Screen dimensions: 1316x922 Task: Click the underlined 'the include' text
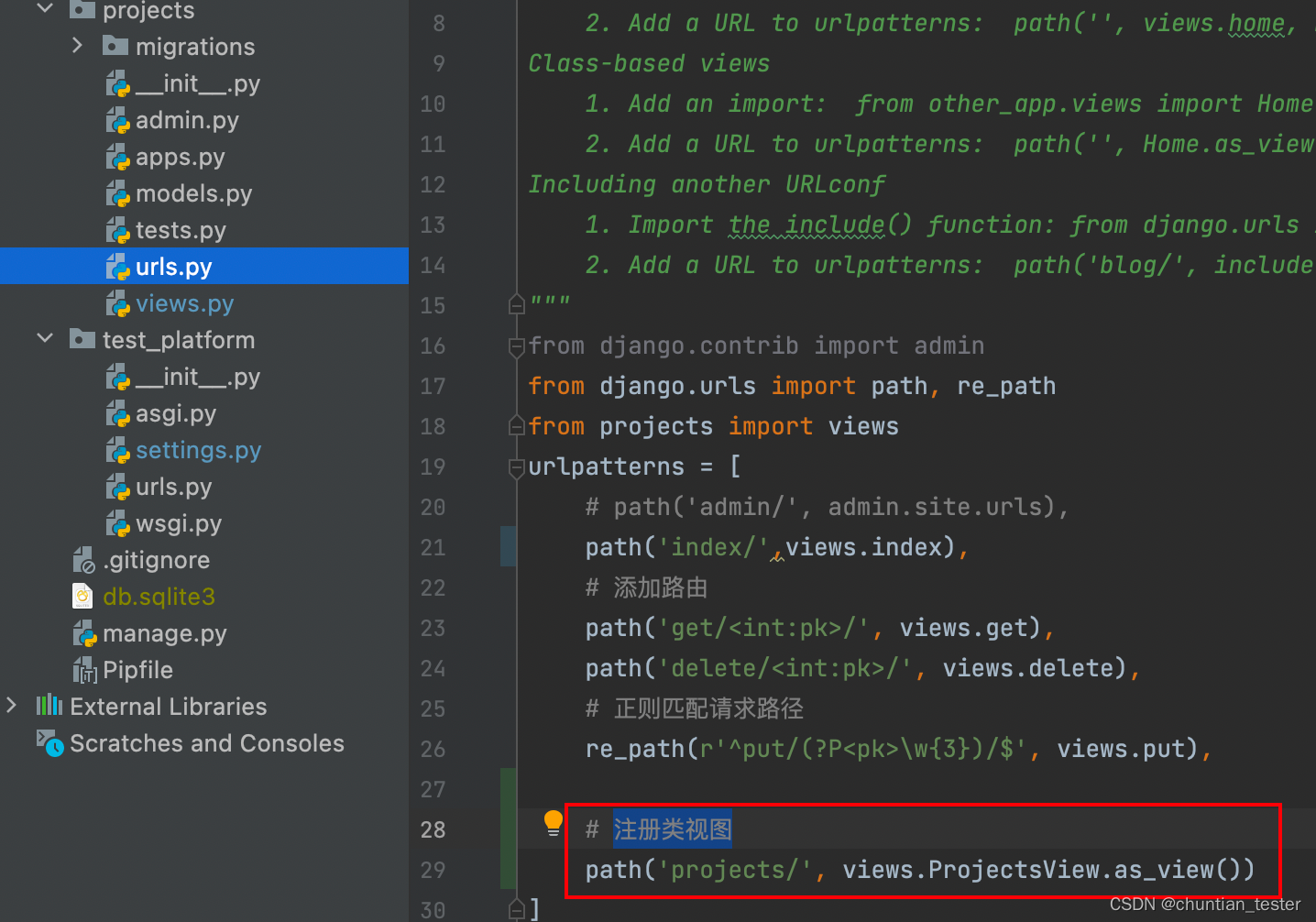[805, 225]
